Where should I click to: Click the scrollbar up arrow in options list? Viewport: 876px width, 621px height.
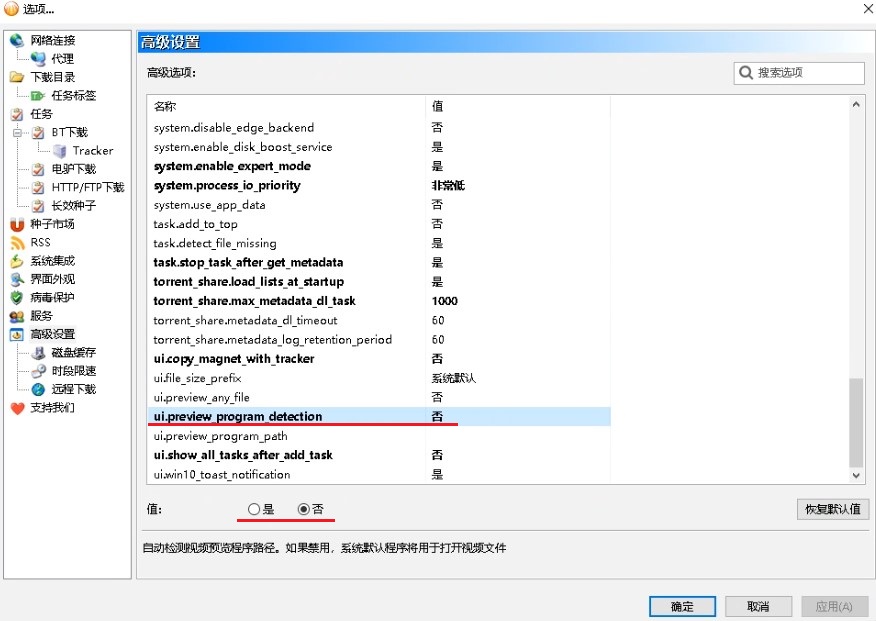click(856, 105)
